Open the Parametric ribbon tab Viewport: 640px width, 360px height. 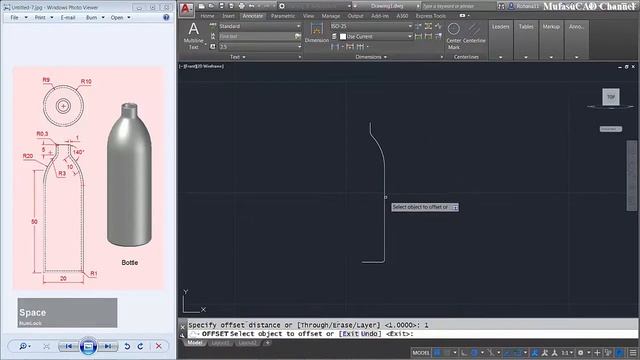283,16
